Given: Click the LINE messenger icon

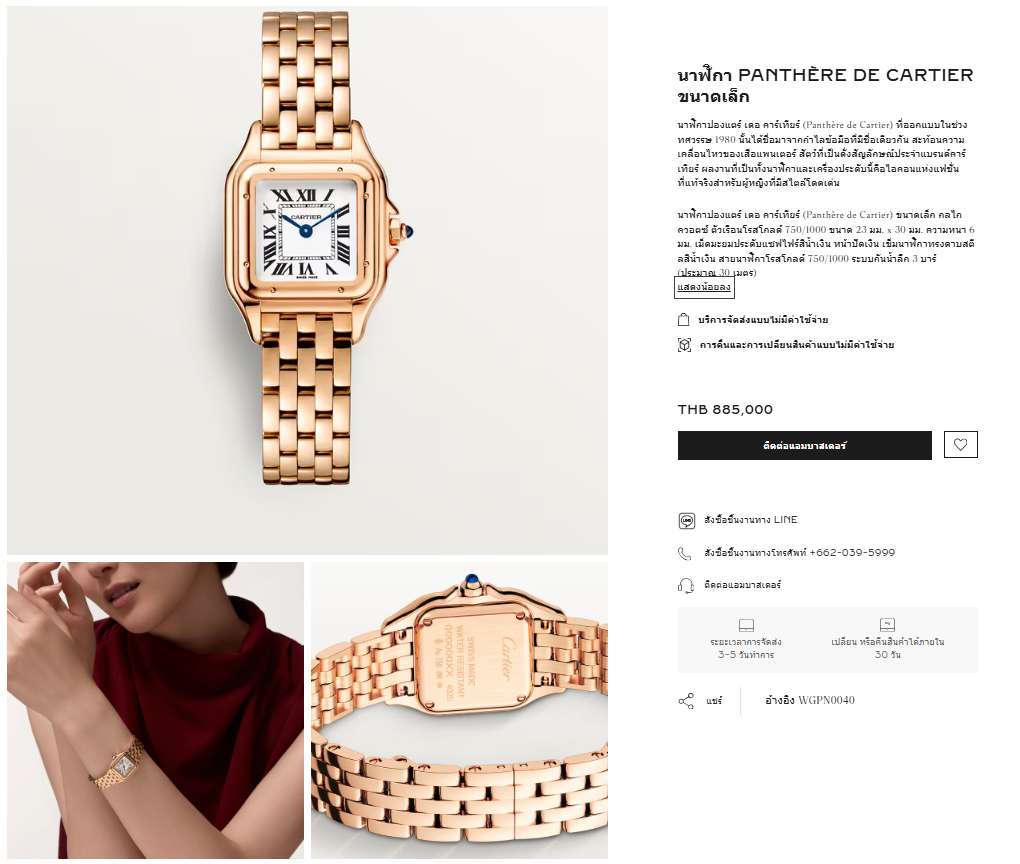Looking at the screenshot, I should coord(686,520).
